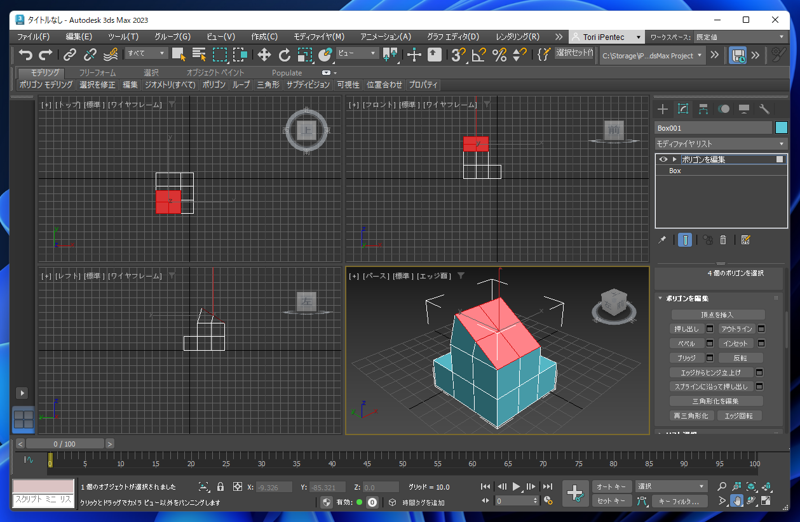Collapse the Edit Polygons rollout
800x522 pixels.
(686, 298)
